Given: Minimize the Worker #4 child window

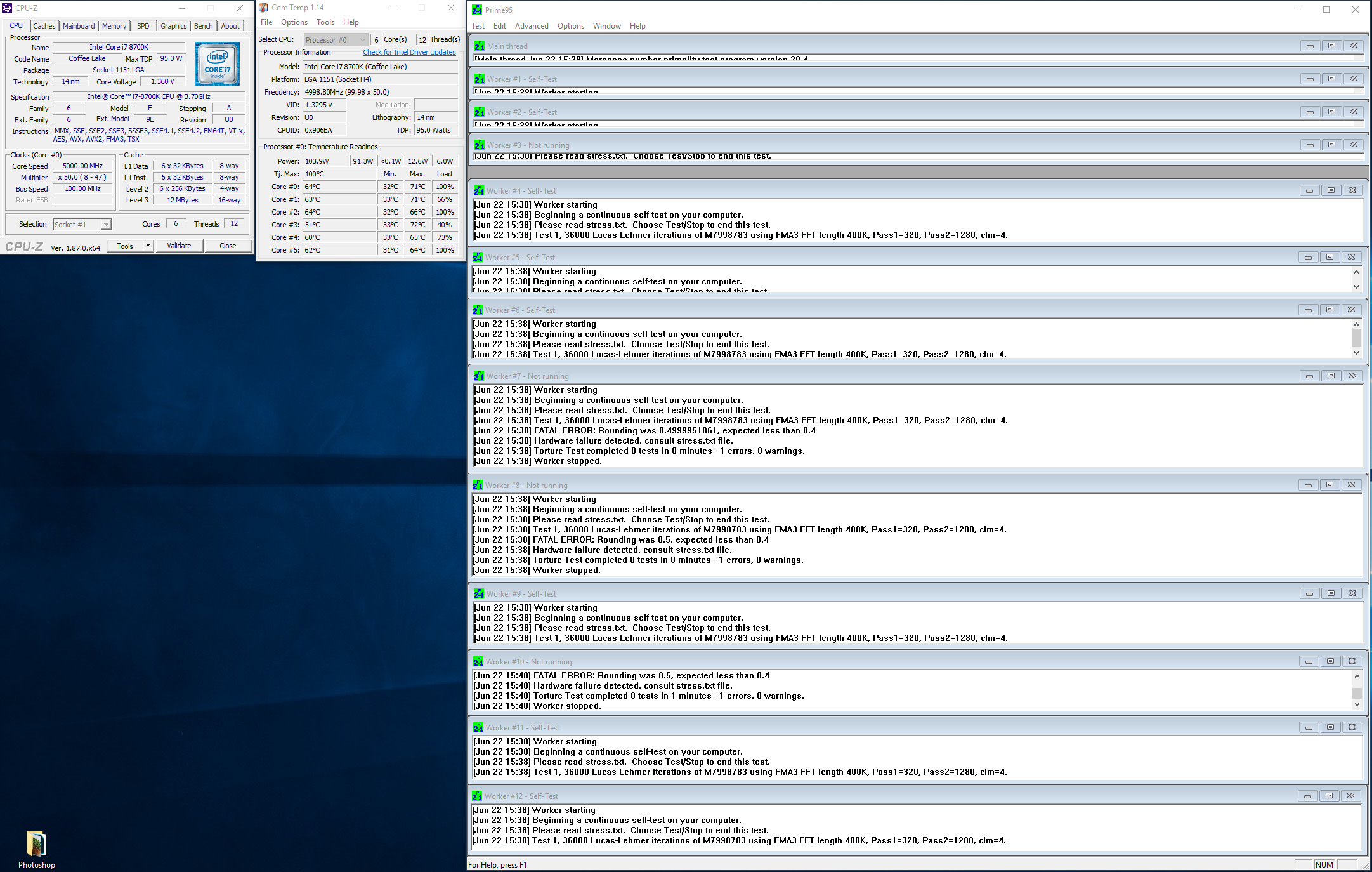Looking at the screenshot, I should pos(1309,190).
